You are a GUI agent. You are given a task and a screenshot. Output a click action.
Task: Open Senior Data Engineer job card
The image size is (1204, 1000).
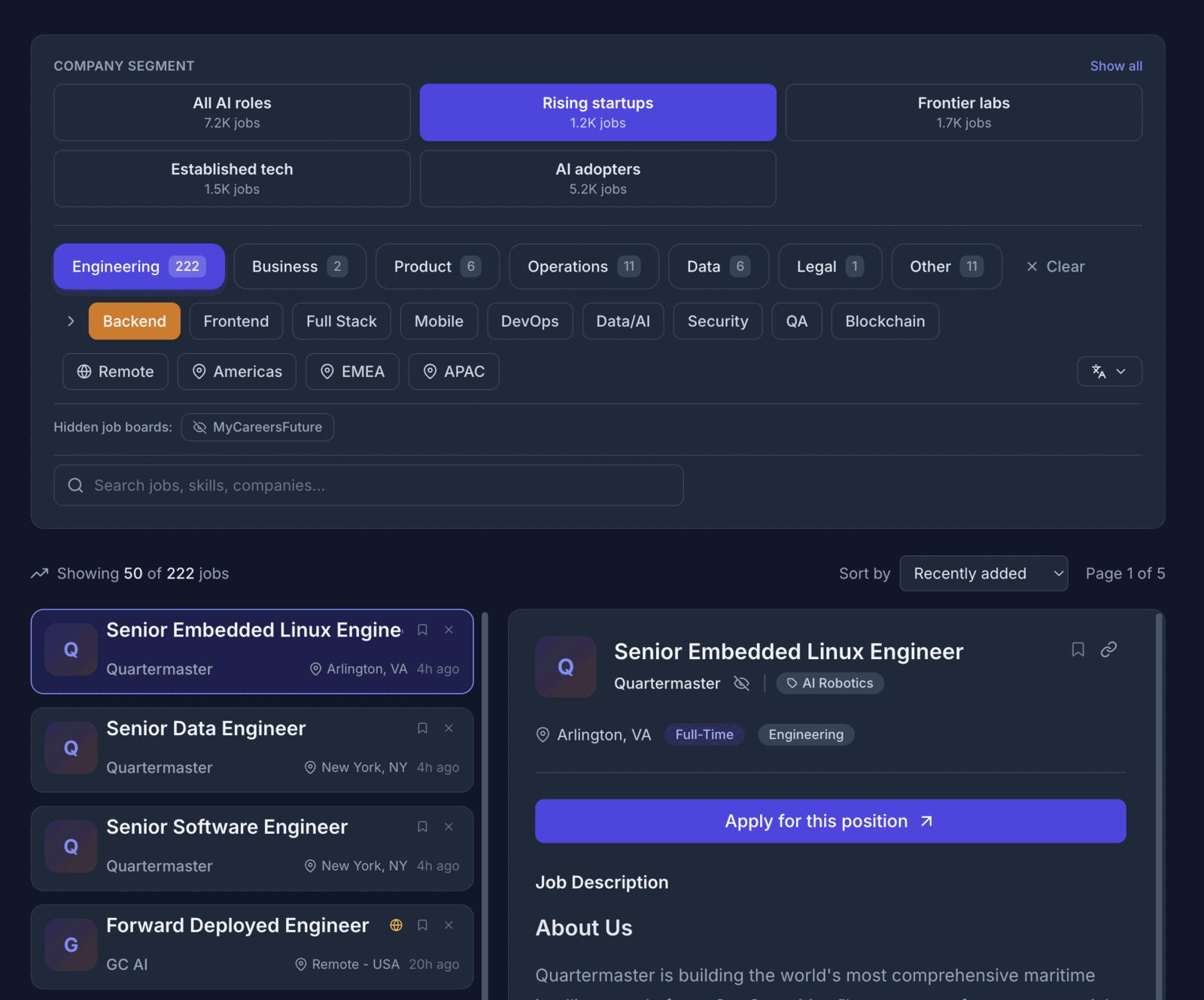coord(252,749)
